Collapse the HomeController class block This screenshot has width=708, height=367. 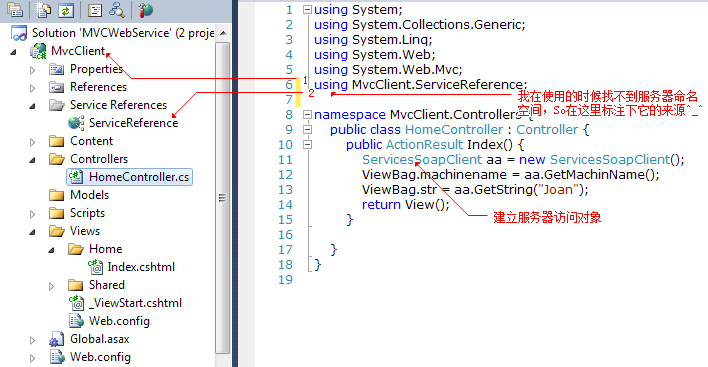307,130
